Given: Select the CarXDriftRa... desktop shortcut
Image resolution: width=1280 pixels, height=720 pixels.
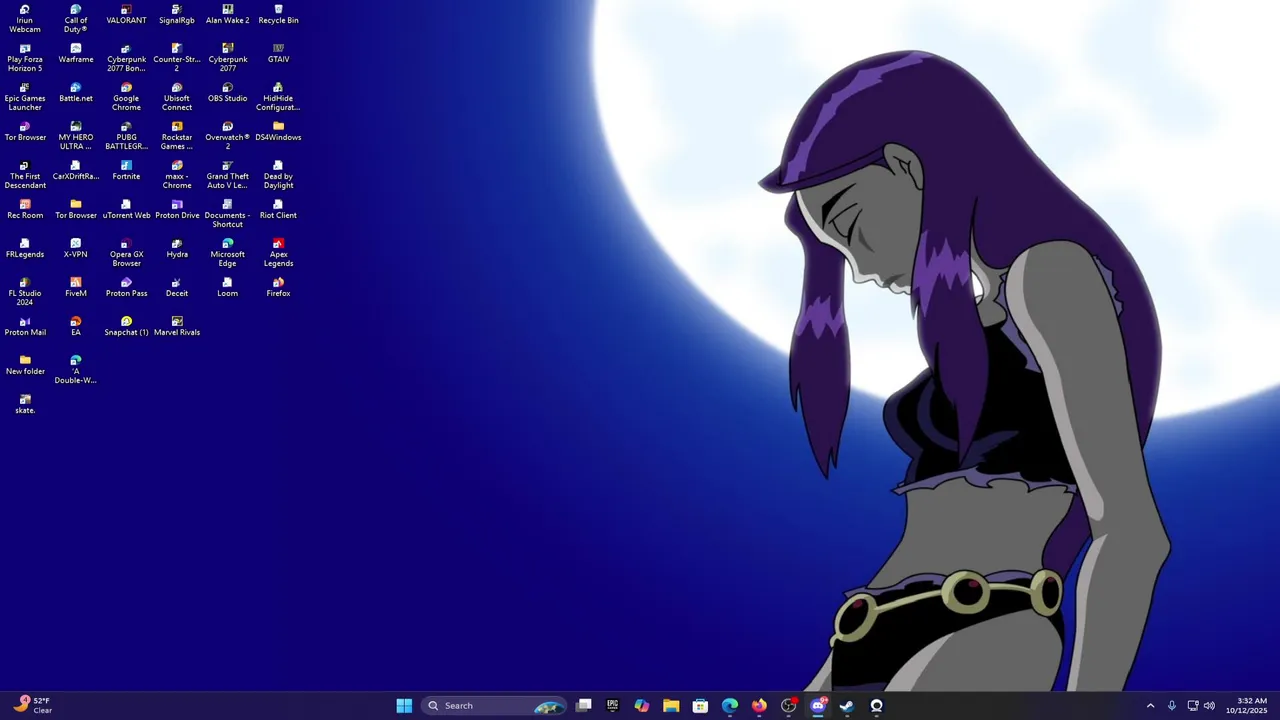Looking at the screenshot, I should pos(76,170).
